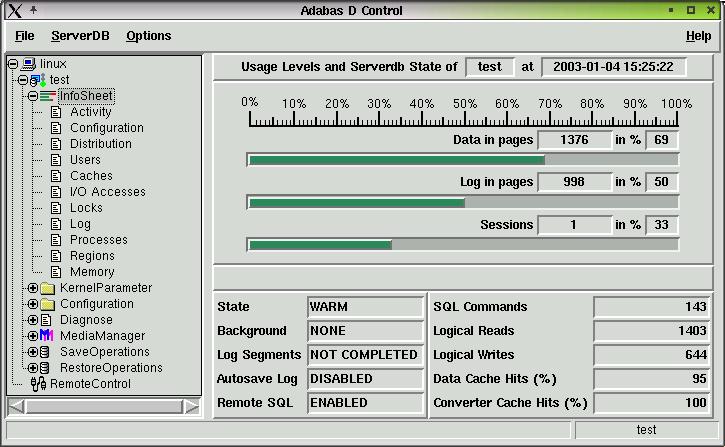725x447 pixels.
Task: Click the serverdb name field test
Action: pyautogui.click(x=490, y=67)
